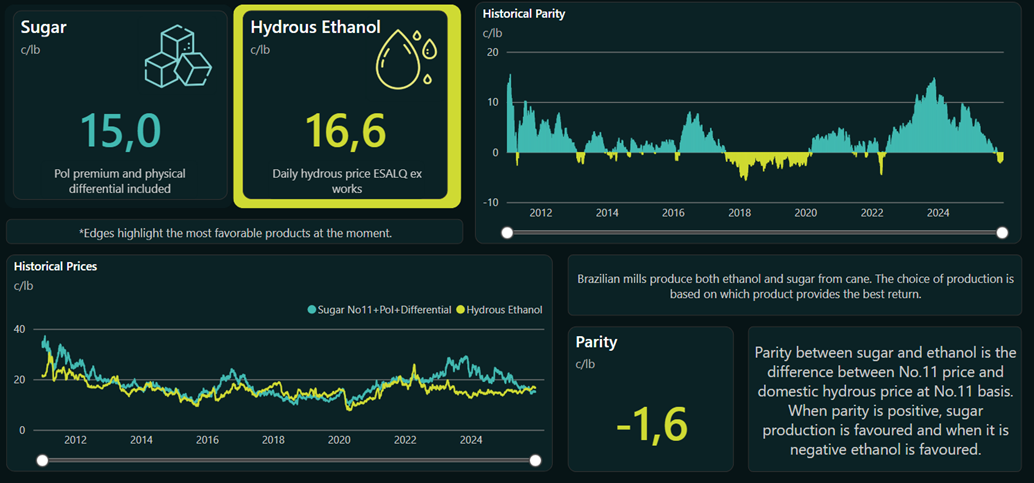Click the teal Sugar legend marker
Screen dimensions: 1034x483
pos(312,310)
